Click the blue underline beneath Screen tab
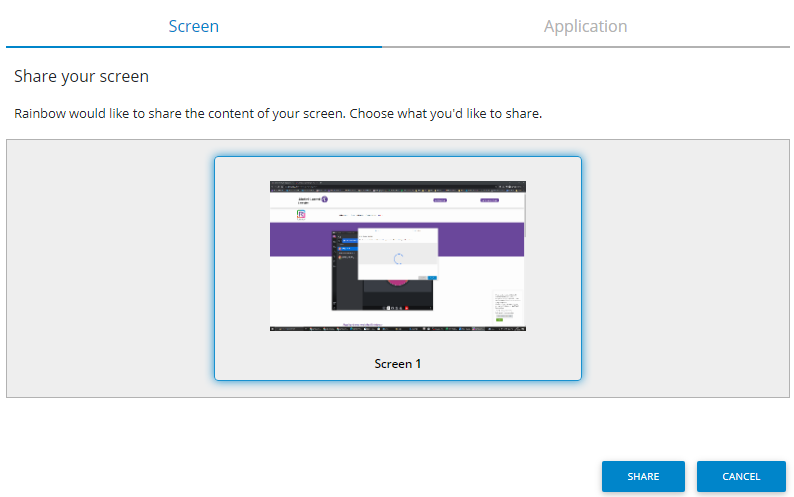 pos(193,46)
